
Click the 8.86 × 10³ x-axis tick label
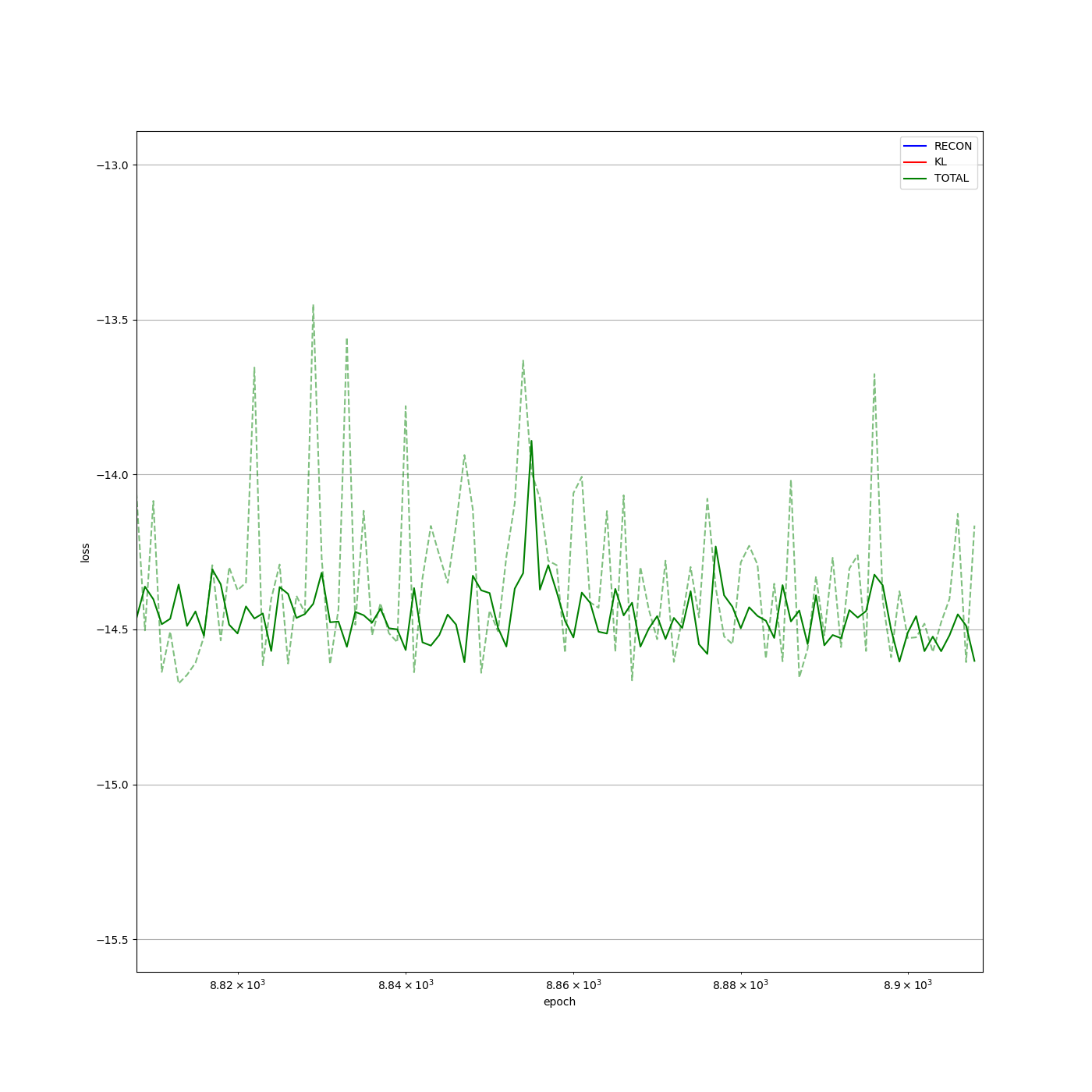click(x=573, y=984)
